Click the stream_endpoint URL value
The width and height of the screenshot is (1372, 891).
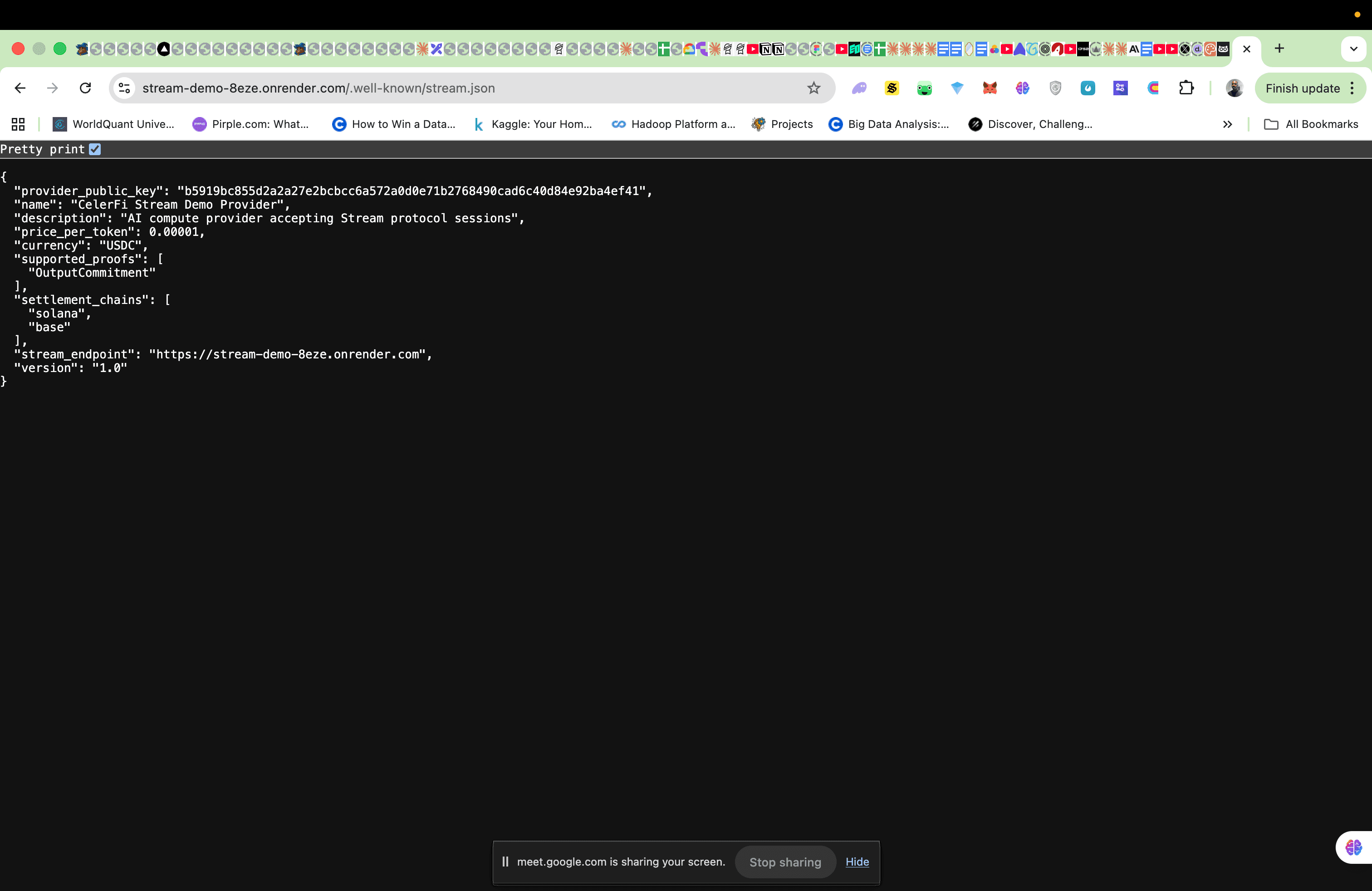(288, 354)
